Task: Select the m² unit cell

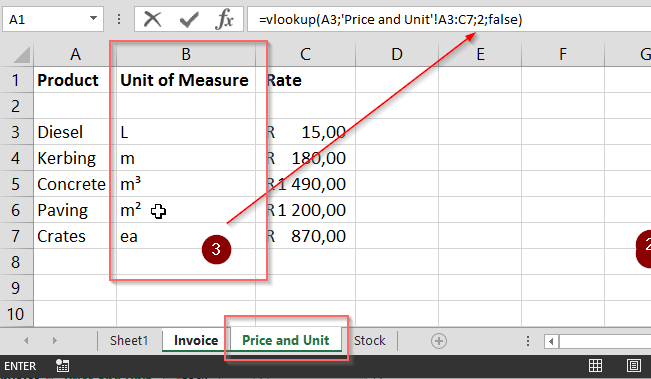Action: click(x=186, y=210)
